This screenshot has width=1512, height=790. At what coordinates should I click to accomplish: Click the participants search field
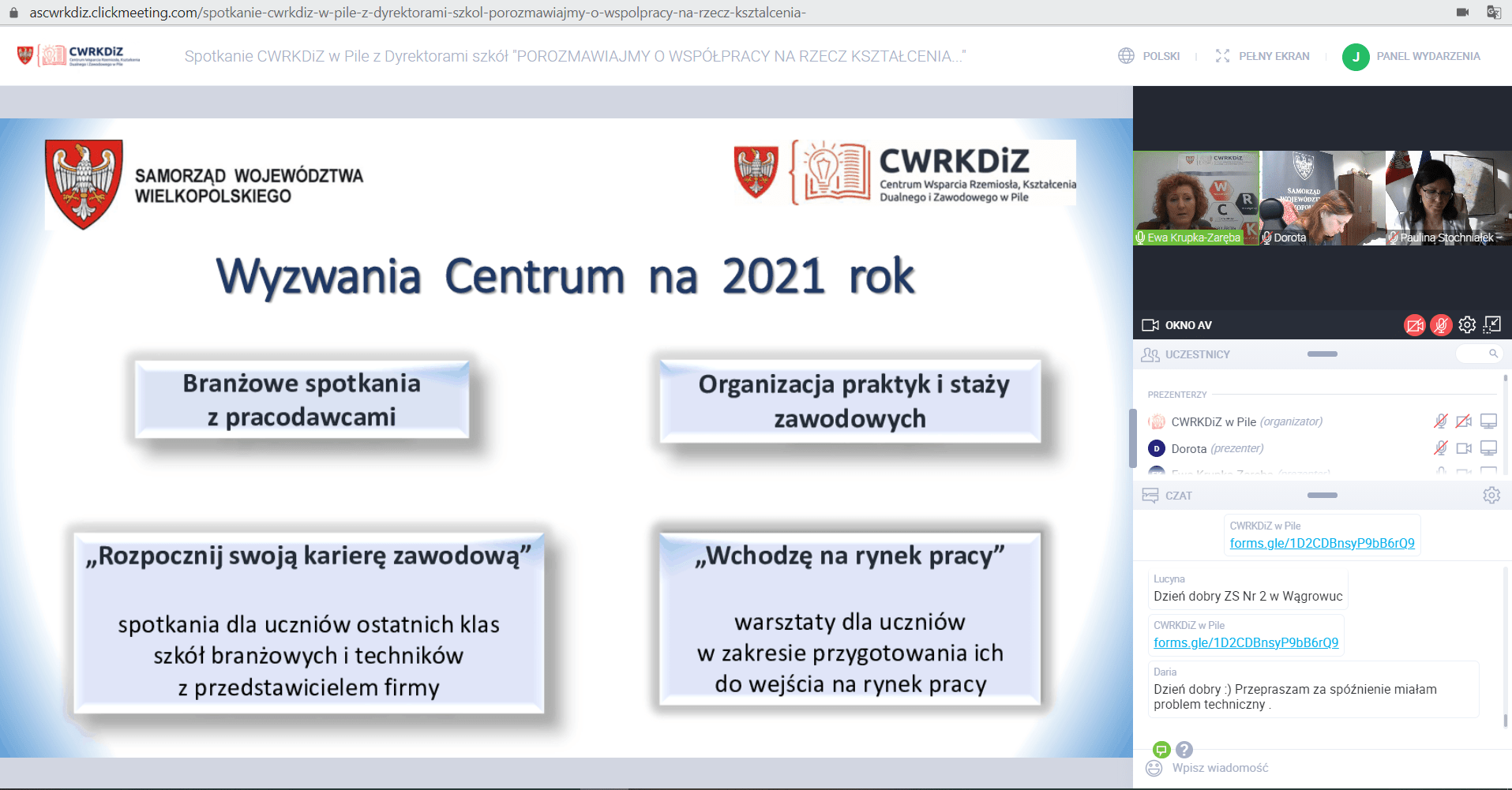point(1478,354)
